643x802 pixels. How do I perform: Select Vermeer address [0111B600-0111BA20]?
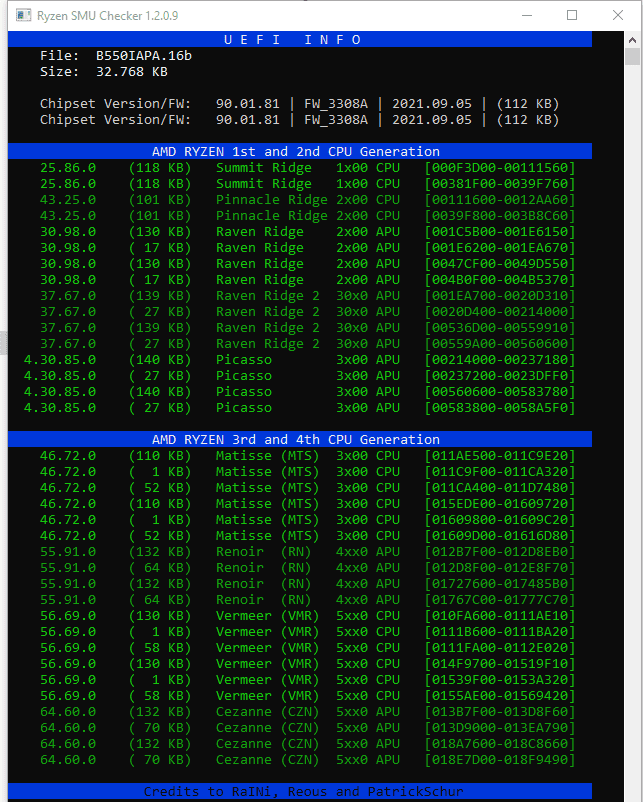click(500, 632)
